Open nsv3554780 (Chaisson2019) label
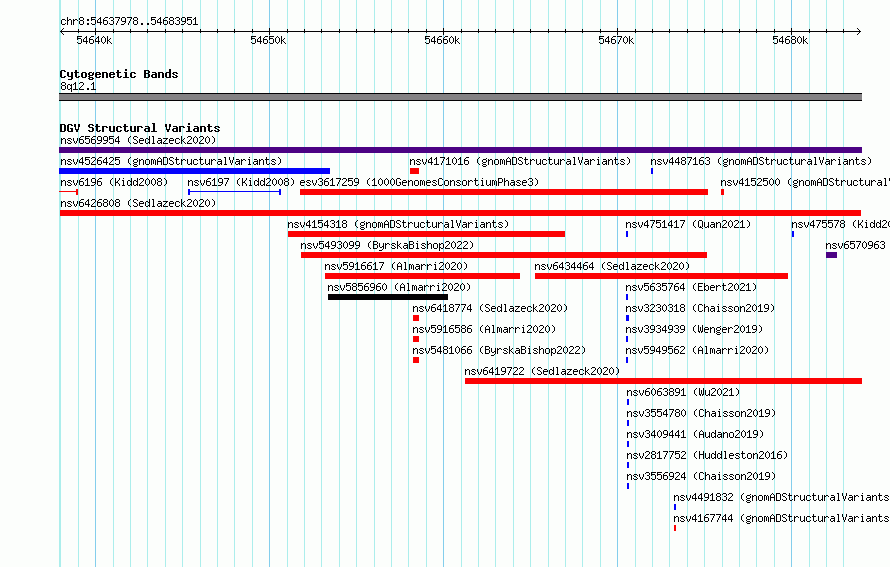Viewport: 890px width, 567px height. (x=701, y=413)
